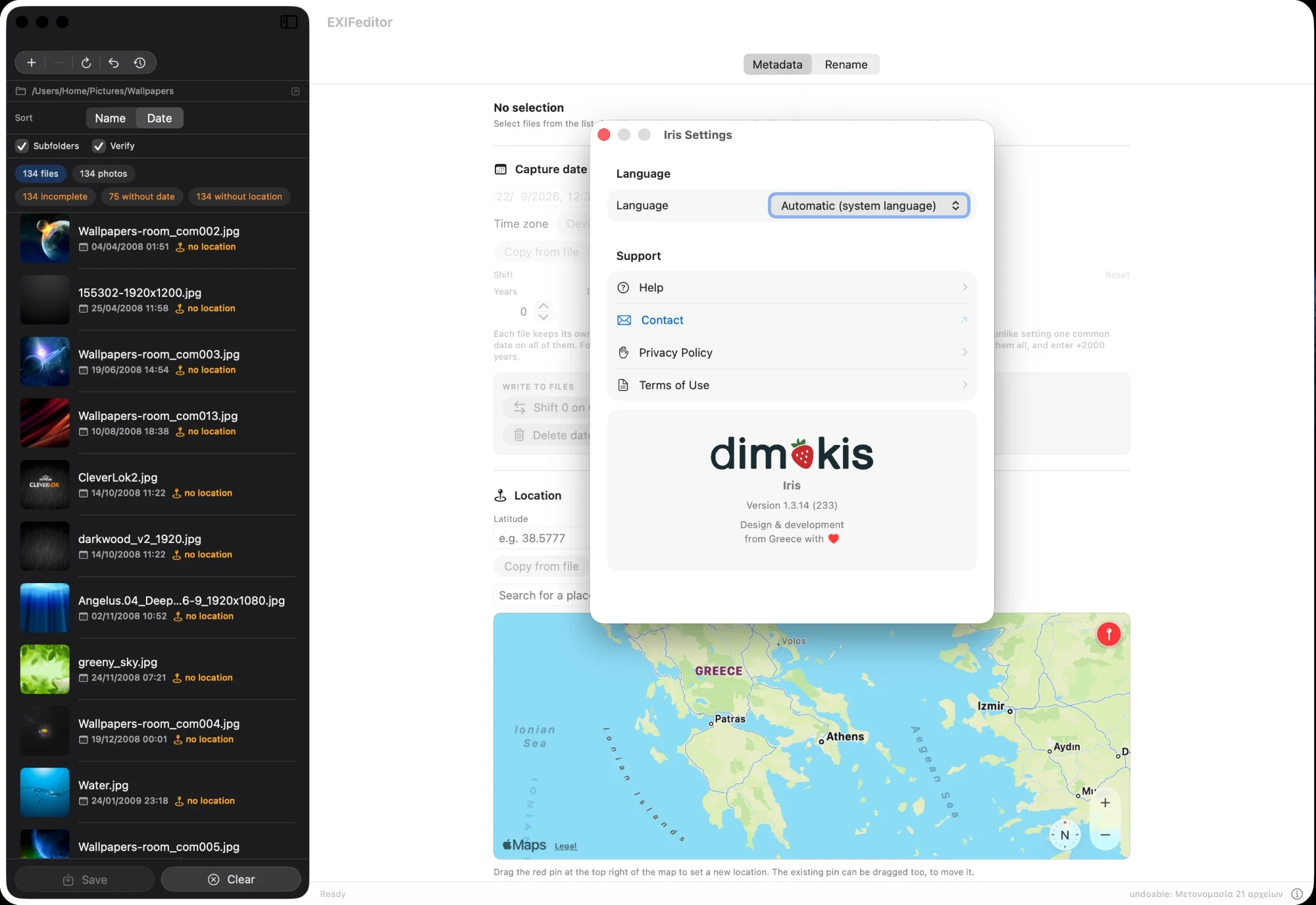Screen dimensions: 1316x905
Task: Click the red pin on the map
Action: 1109,634
